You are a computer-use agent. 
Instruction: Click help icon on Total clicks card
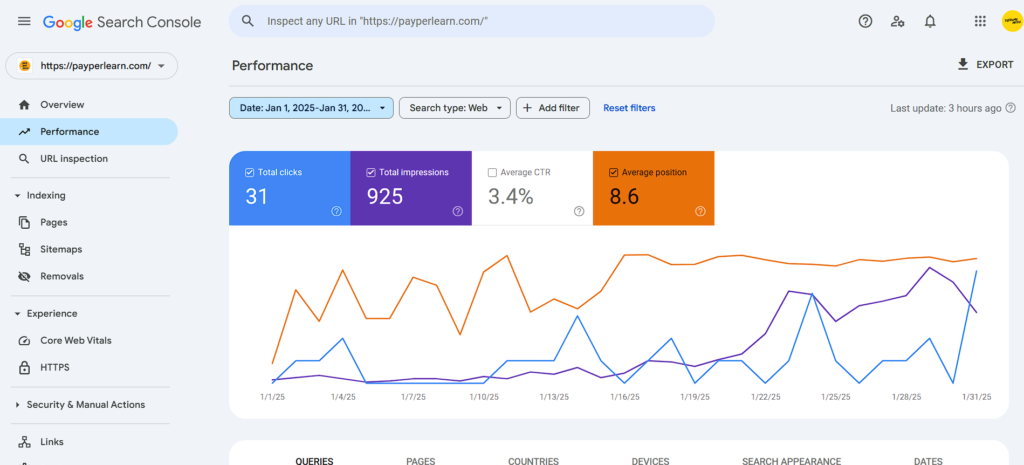pos(336,211)
